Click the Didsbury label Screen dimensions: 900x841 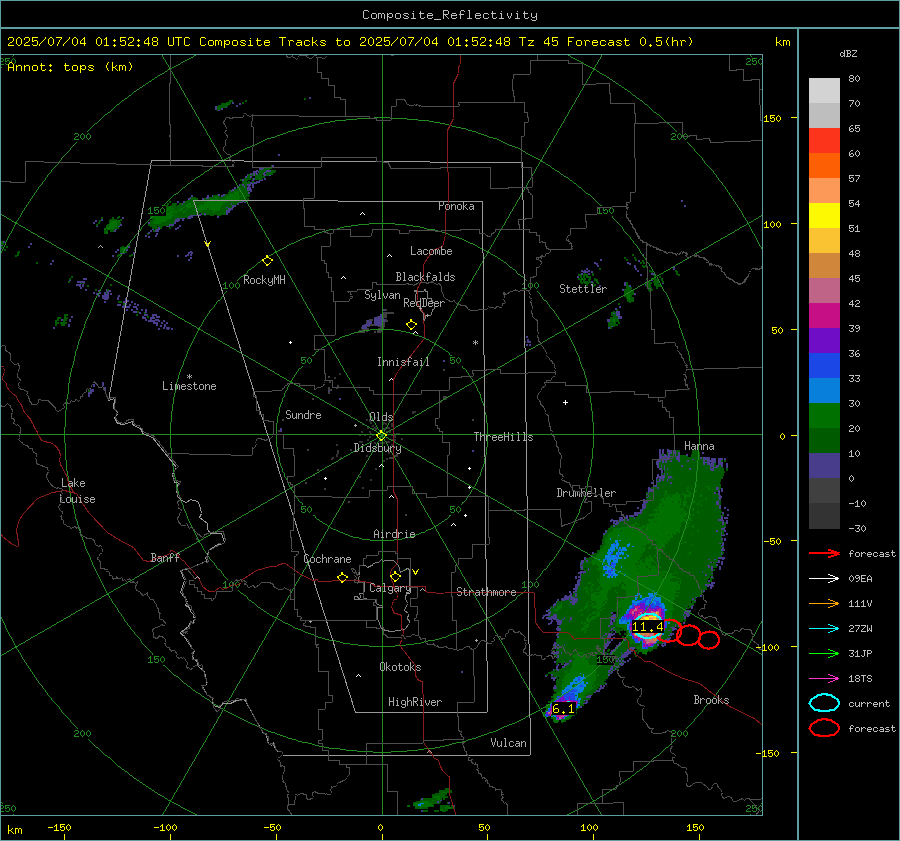[x=378, y=448]
